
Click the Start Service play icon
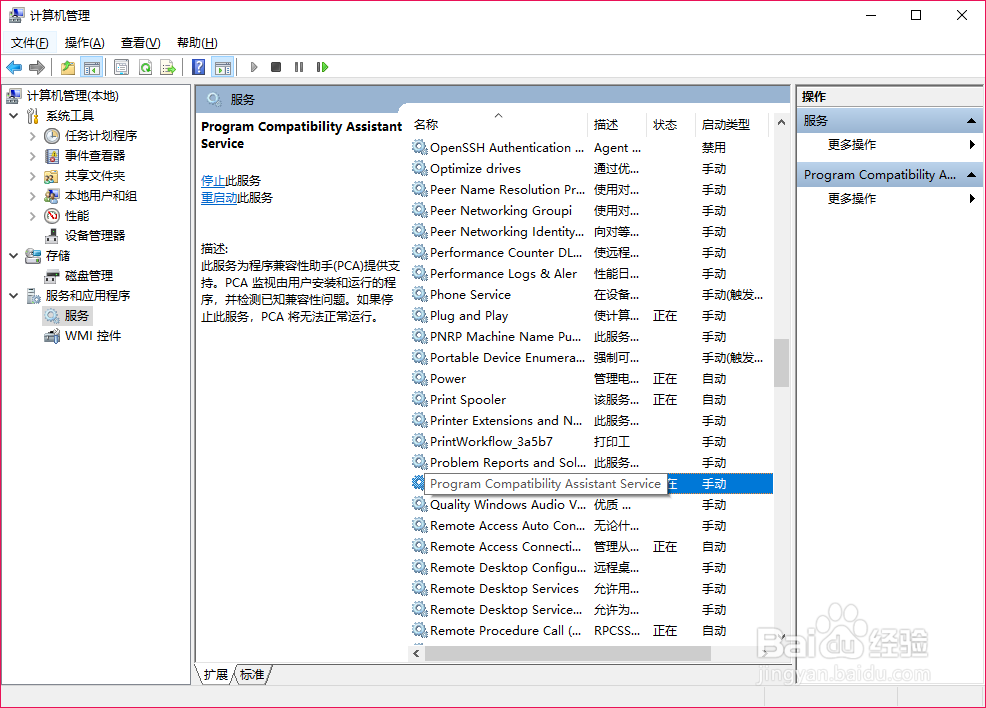click(x=254, y=67)
